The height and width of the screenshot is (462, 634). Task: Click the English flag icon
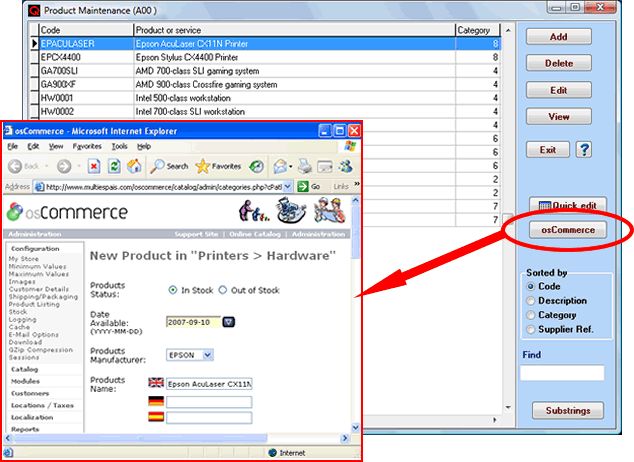156,382
